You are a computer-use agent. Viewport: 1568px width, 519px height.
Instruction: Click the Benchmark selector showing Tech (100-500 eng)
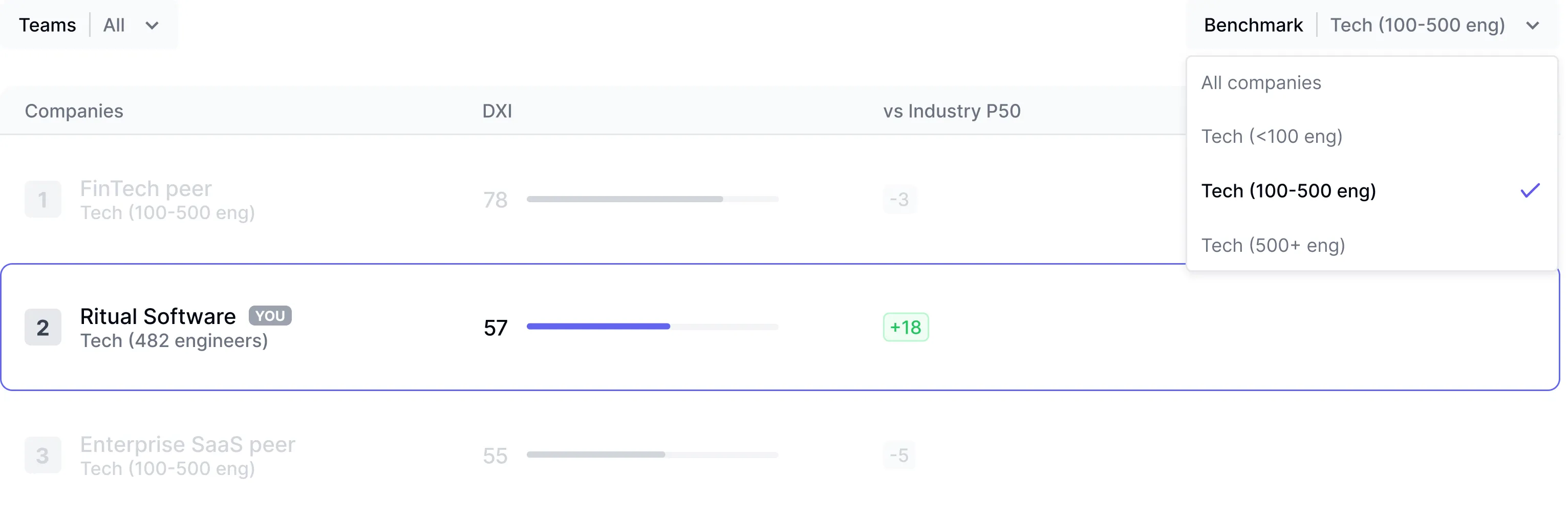[1416, 25]
